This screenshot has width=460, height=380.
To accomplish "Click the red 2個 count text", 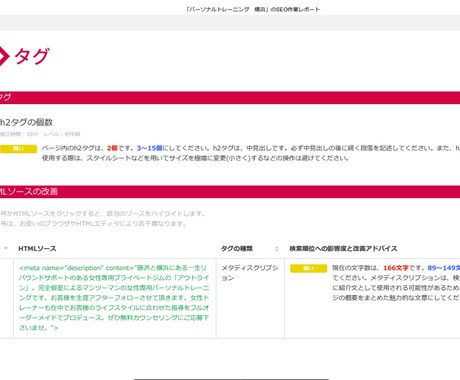I will tap(112, 148).
